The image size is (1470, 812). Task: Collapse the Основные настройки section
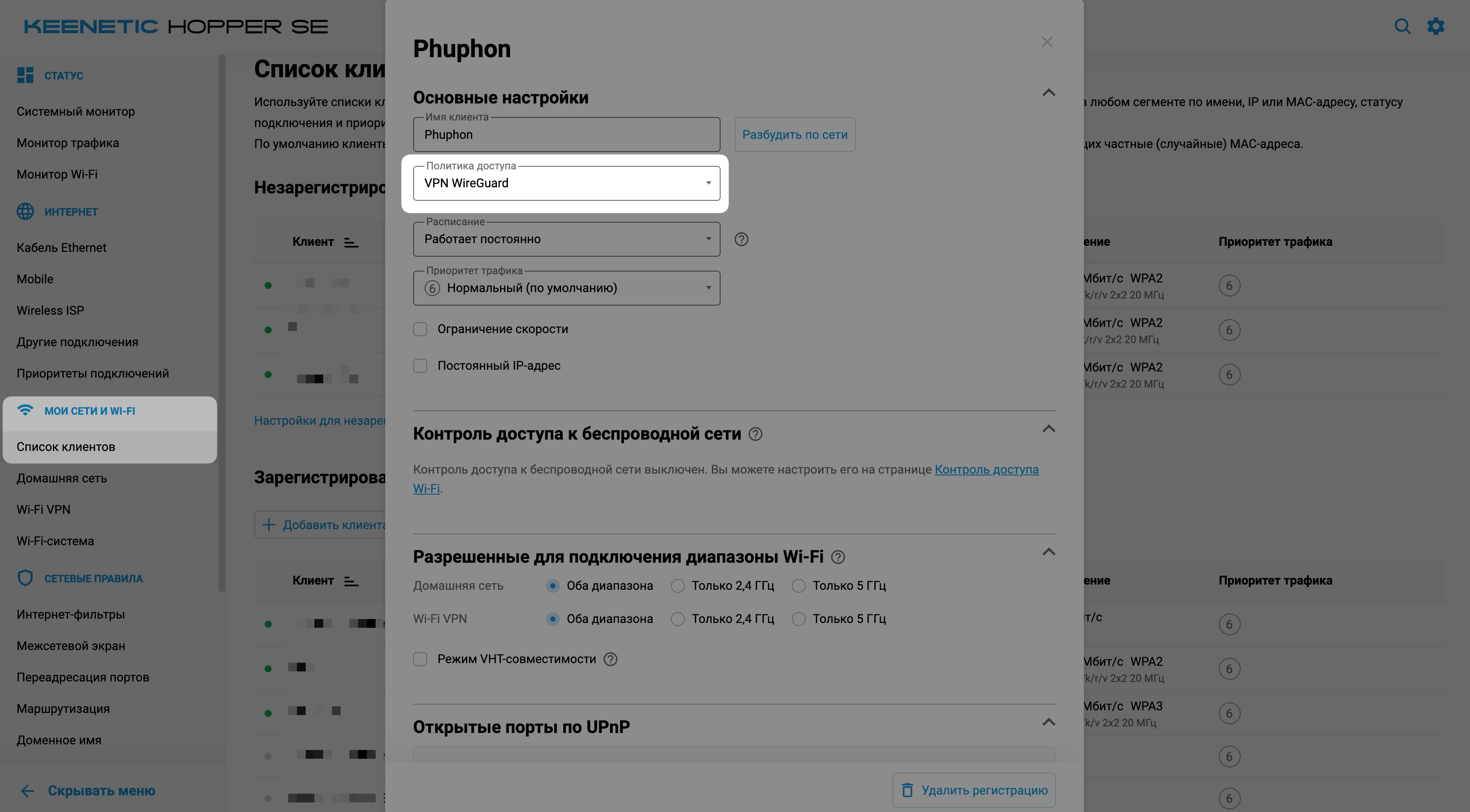coord(1048,93)
